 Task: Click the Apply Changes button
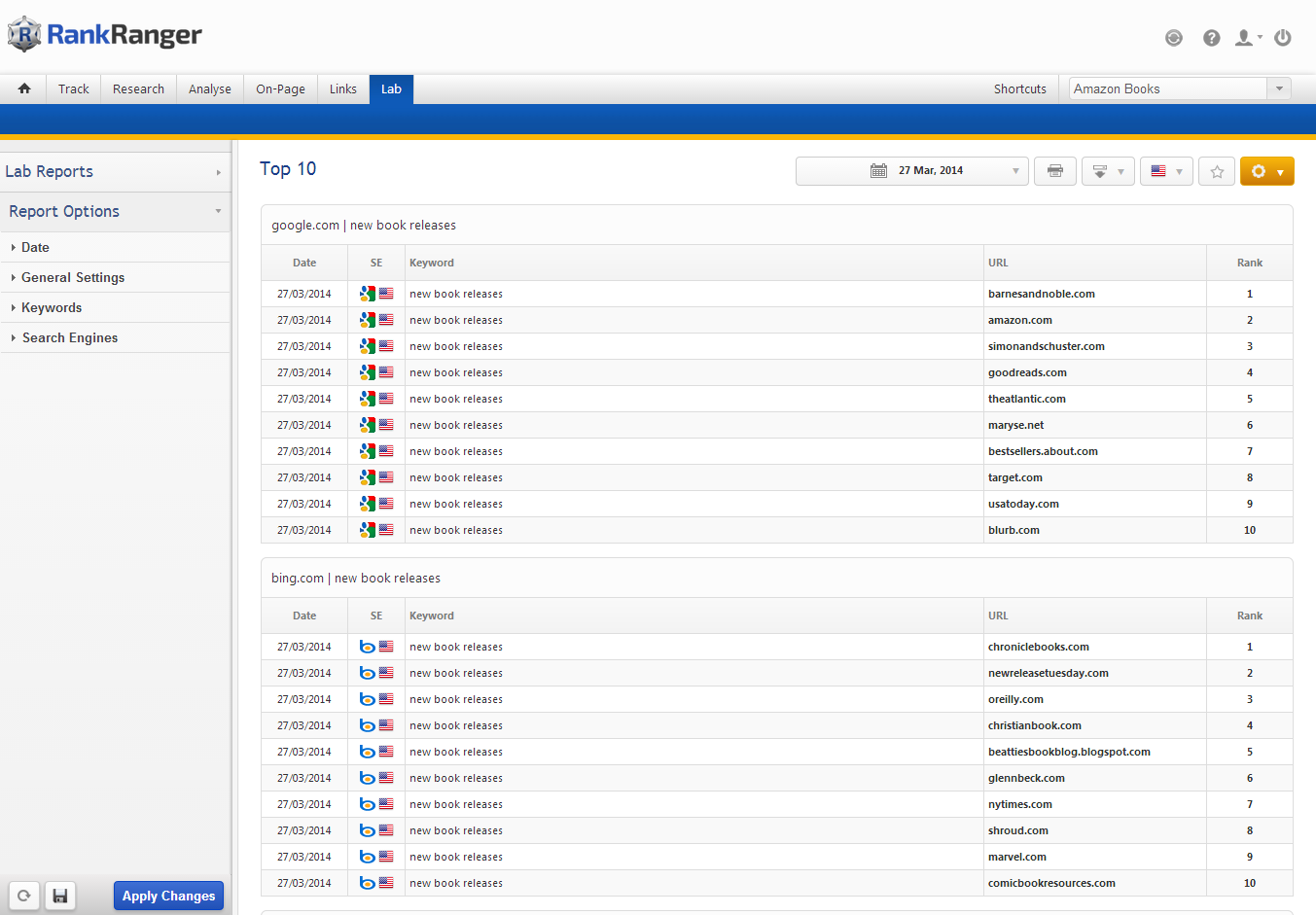click(168, 896)
